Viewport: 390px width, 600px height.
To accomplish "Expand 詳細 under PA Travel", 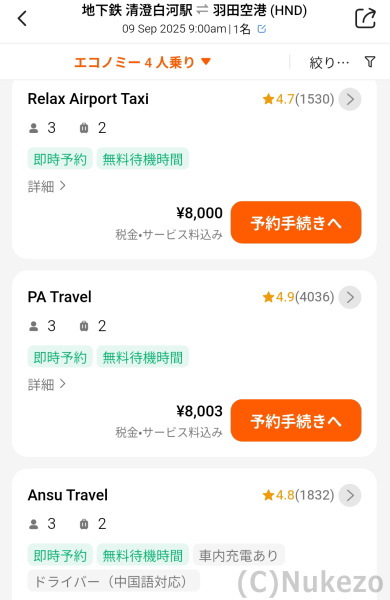I will tap(47, 384).
